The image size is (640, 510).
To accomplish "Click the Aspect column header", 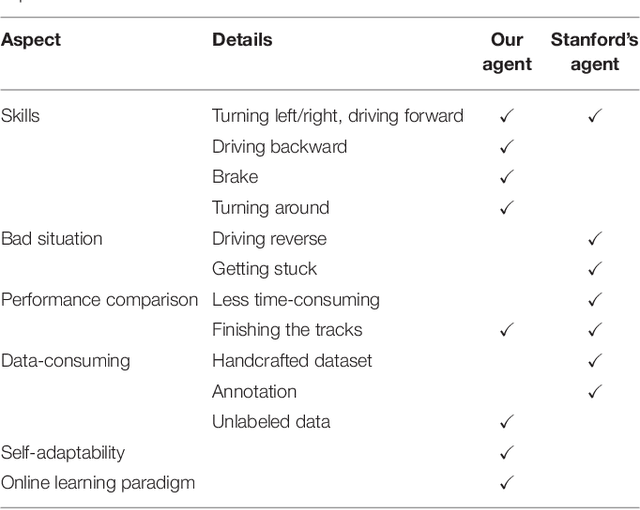I will coord(30,40).
